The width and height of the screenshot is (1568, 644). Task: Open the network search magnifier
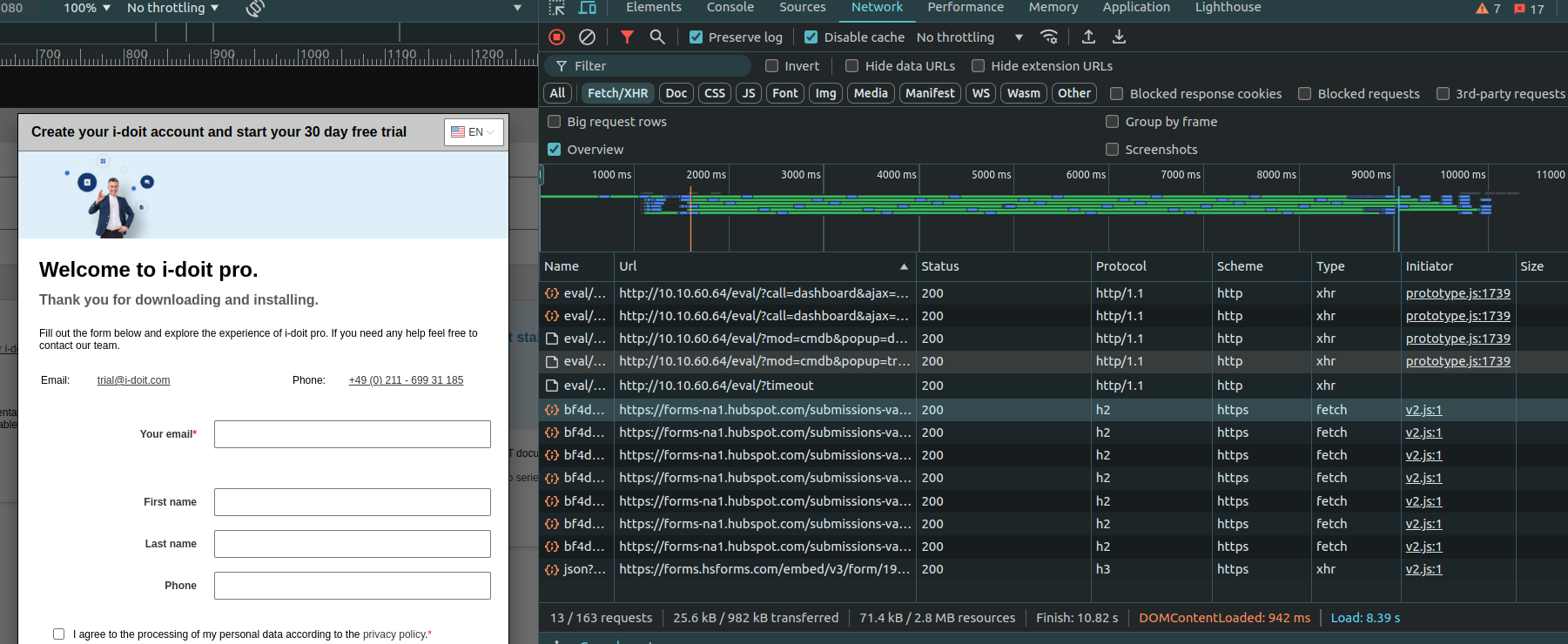(x=657, y=37)
